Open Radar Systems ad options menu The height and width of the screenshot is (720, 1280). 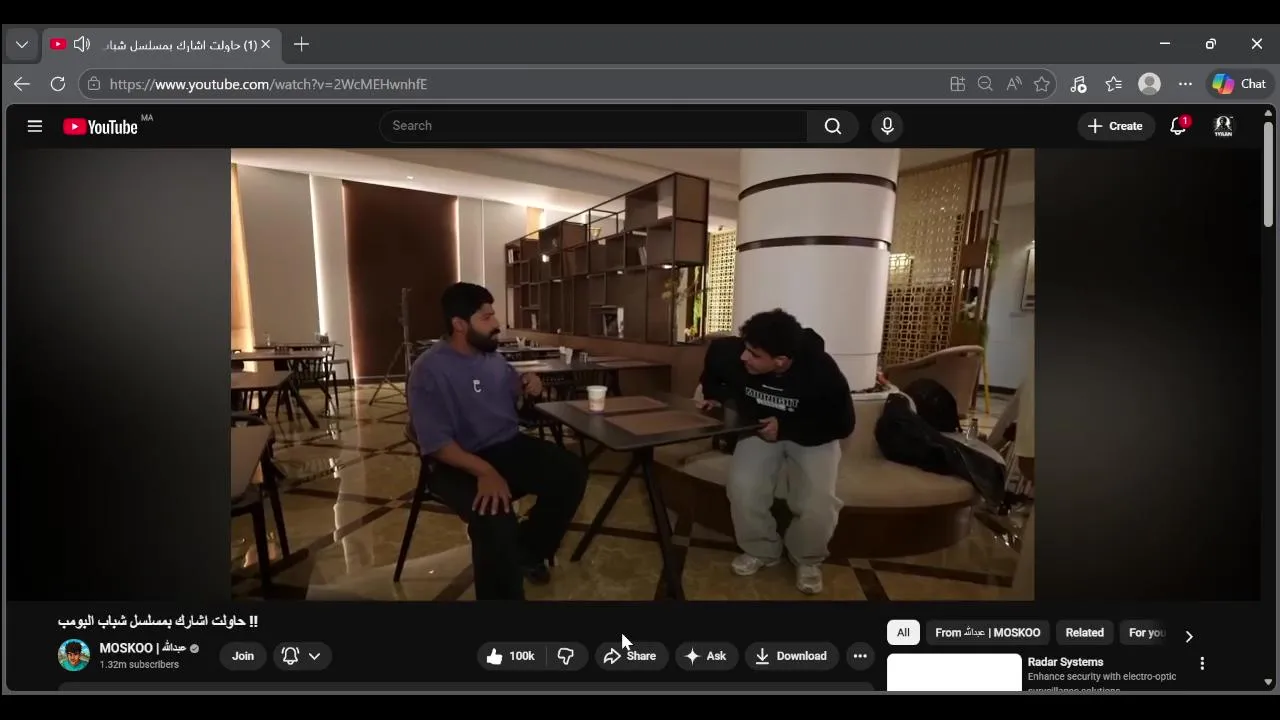click(x=1202, y=663)
